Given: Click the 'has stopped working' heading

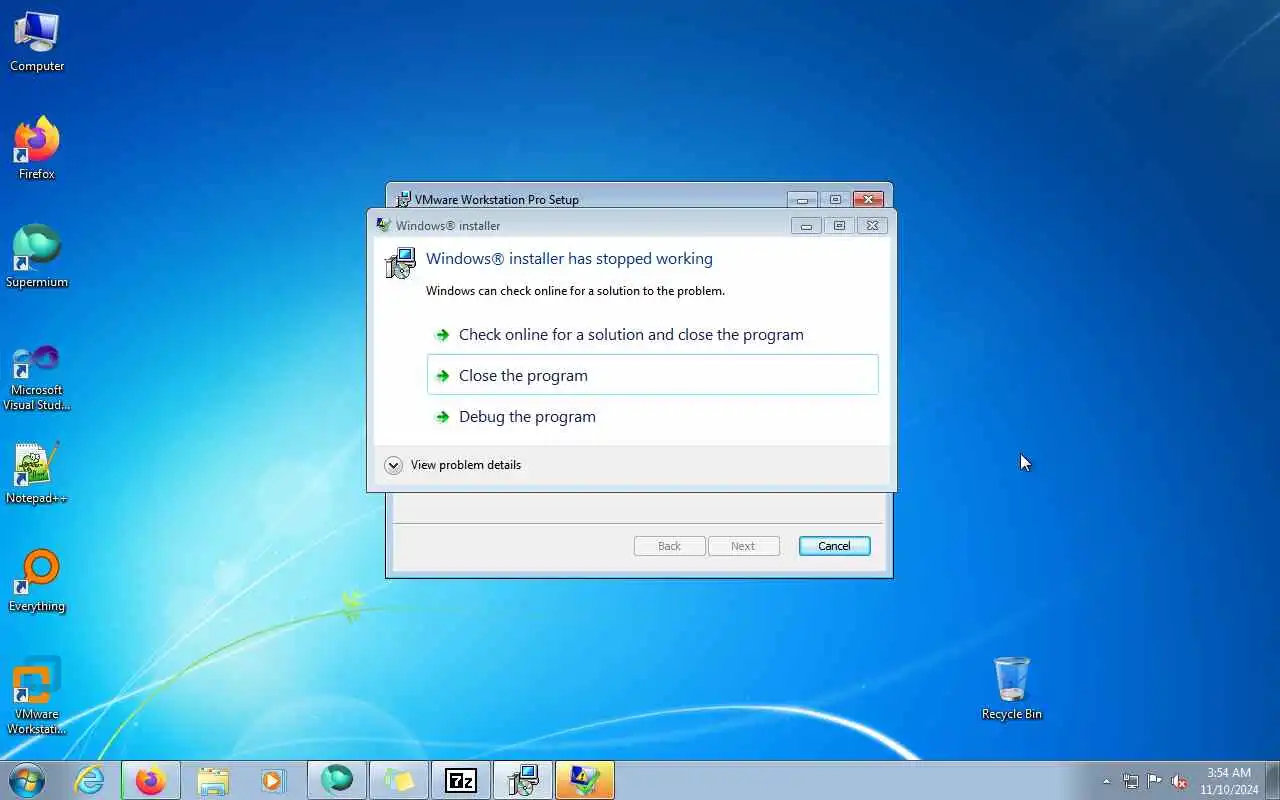Looking at the screenshot, I should coord(569,258).
